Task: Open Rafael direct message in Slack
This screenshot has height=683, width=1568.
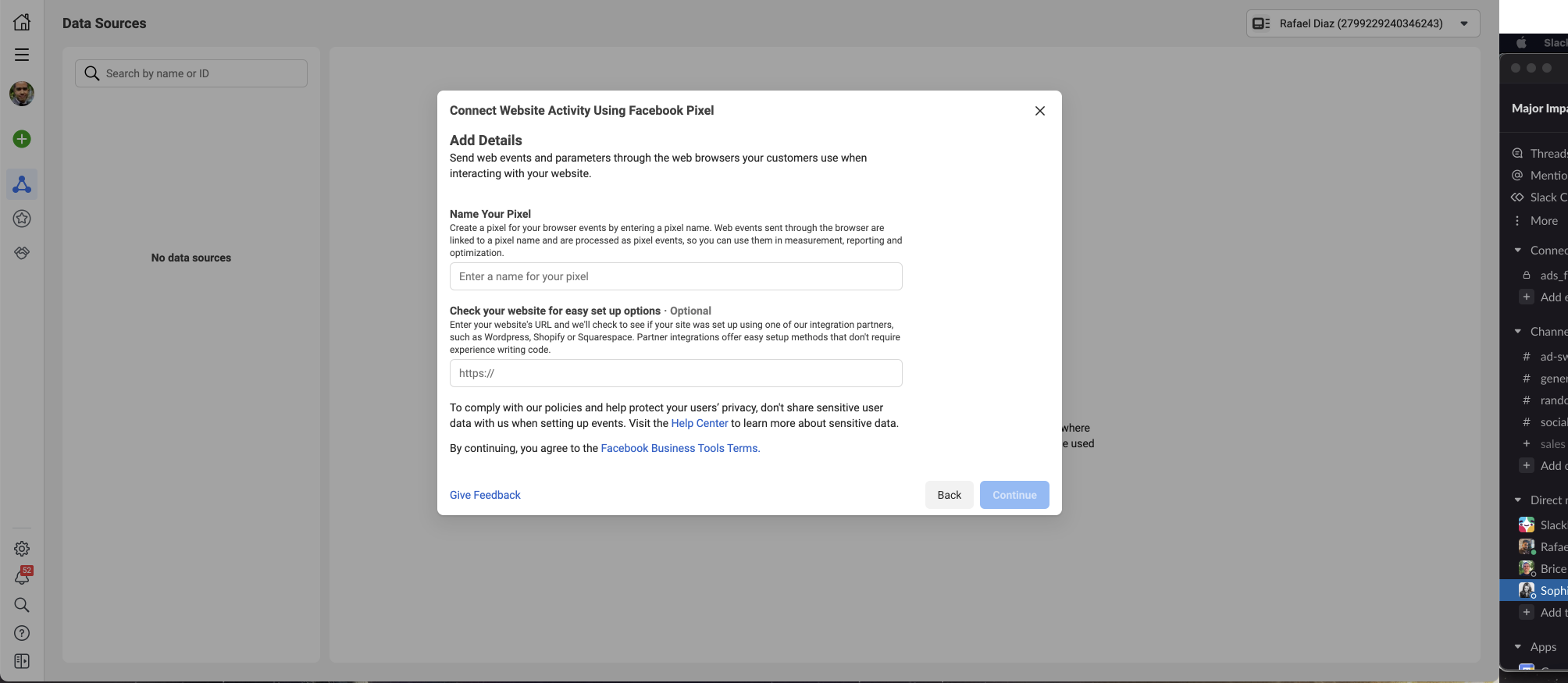Action: [1543, 546]
